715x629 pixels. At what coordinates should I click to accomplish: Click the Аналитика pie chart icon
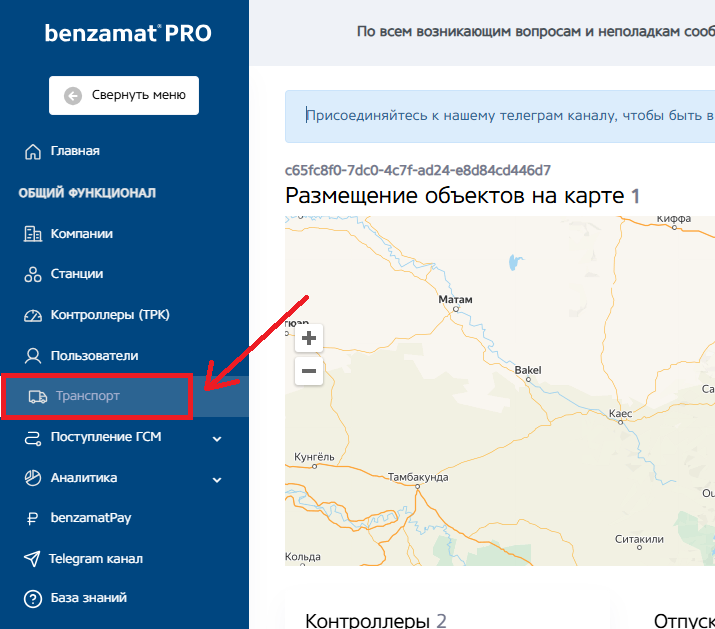pos(33,478)
